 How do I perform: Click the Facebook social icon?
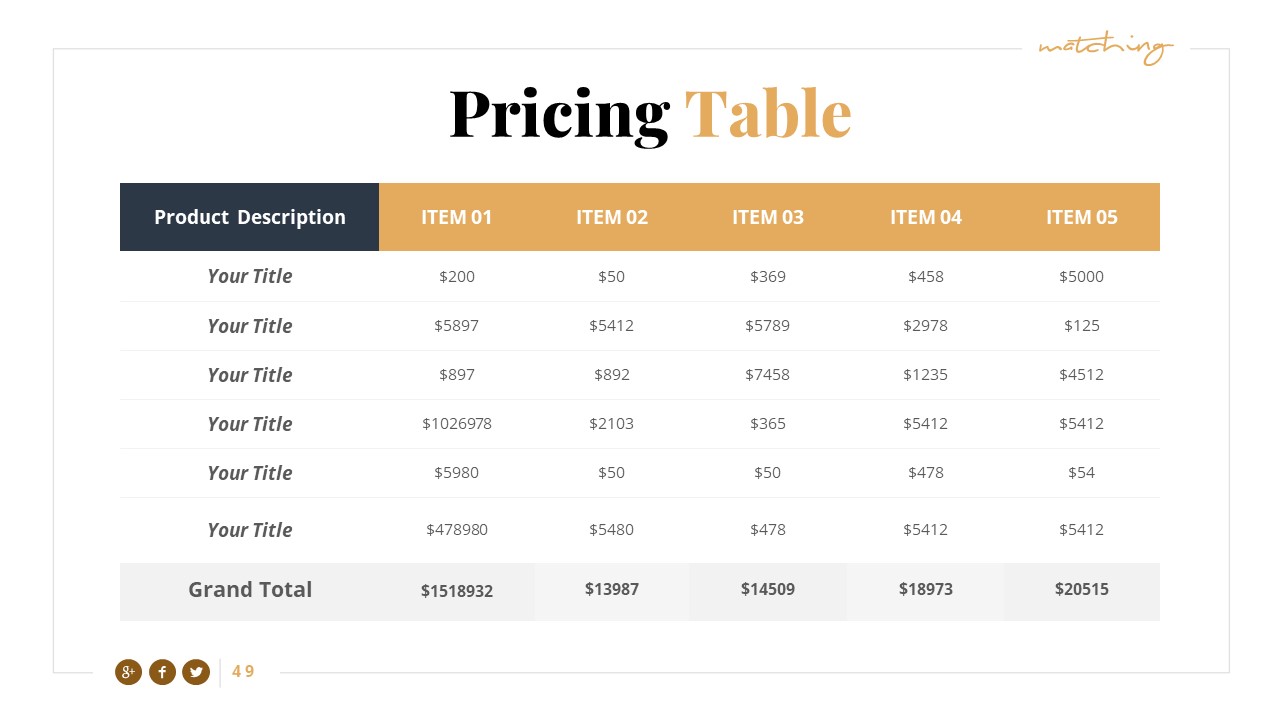click(162, 672)
